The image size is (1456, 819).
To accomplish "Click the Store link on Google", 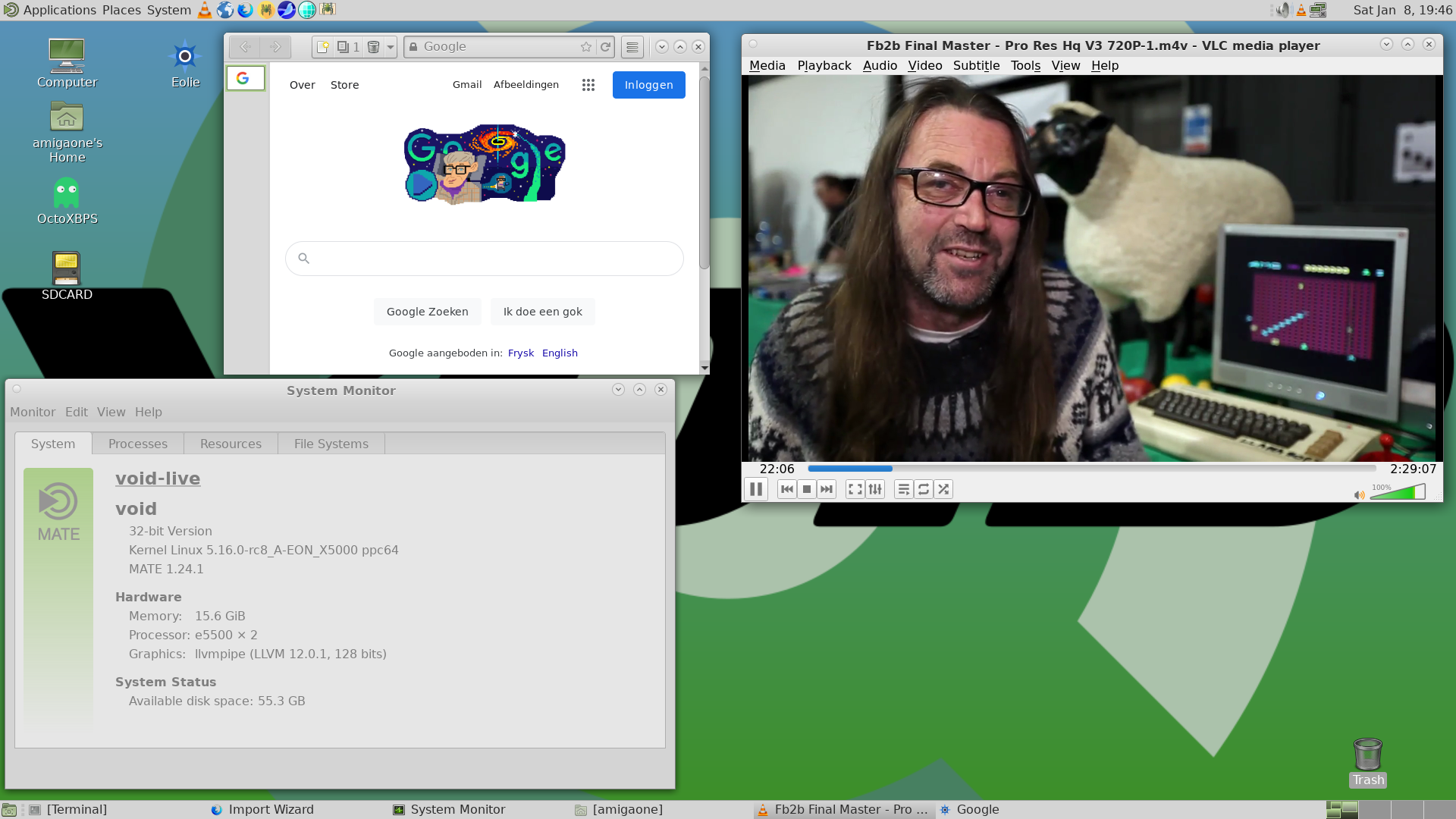I will click(344, 85).
